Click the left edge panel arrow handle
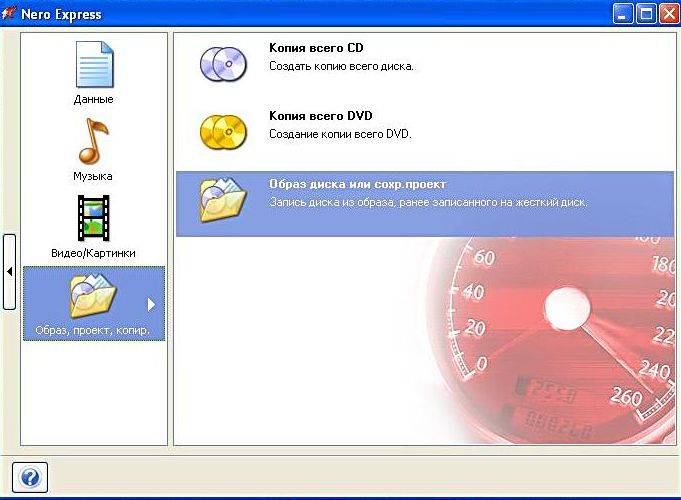681x500 pixels. point(9,271)
